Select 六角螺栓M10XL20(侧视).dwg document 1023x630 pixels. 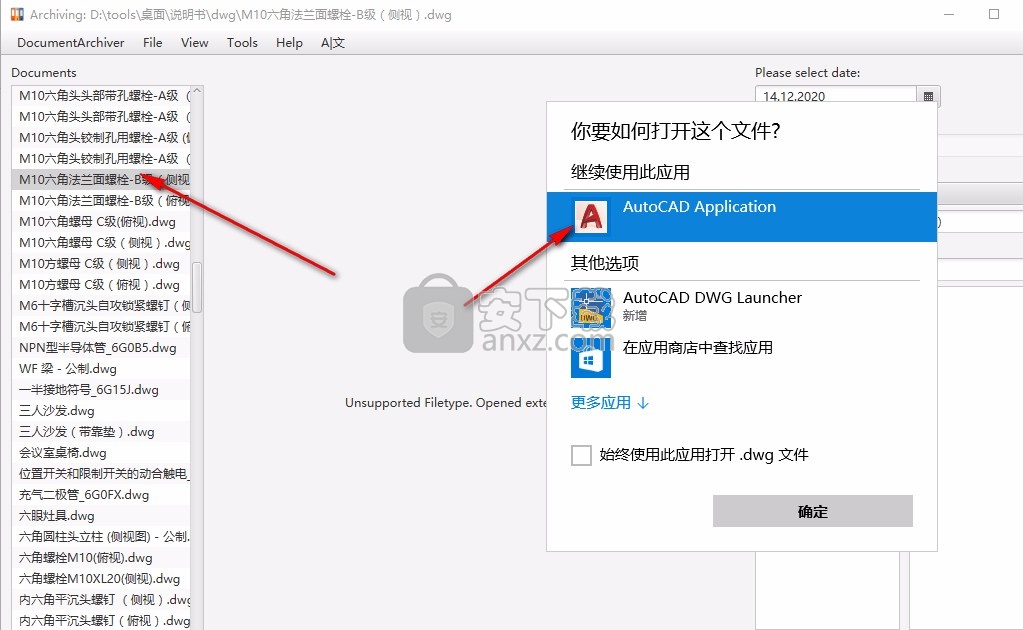pos(101,578)
